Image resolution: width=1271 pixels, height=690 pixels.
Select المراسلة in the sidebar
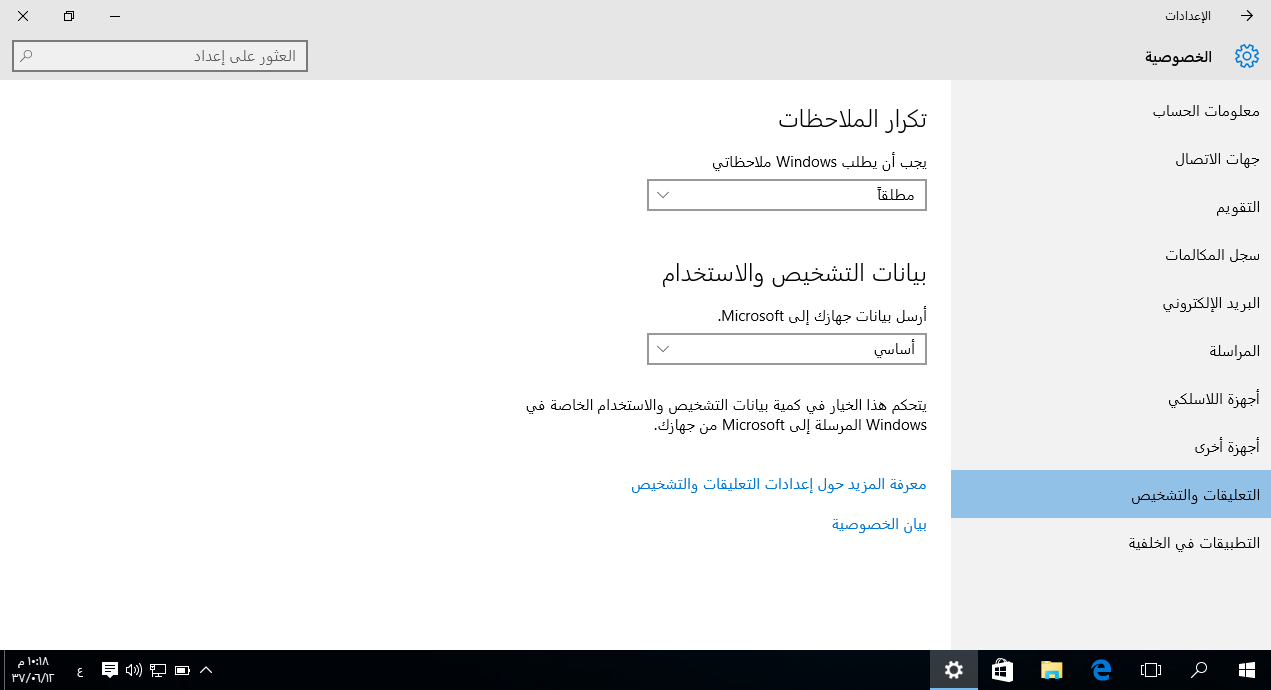coord(1111,351)
